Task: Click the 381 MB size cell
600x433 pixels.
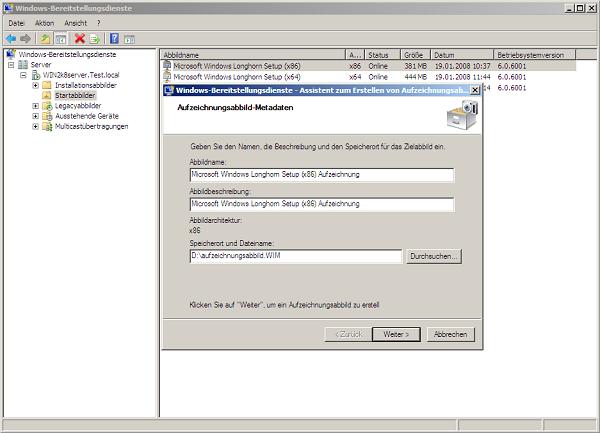Action: (416, 66)
